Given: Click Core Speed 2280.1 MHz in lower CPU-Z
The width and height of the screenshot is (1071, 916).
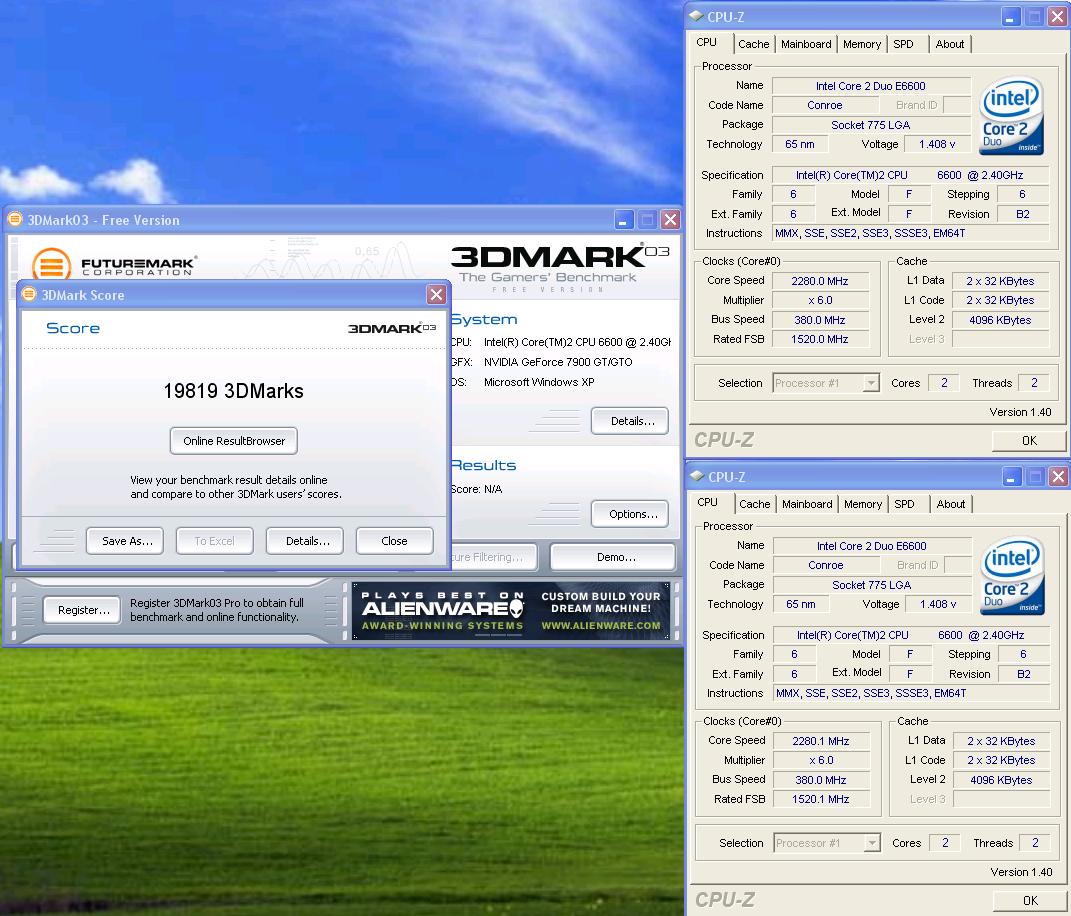Looking at the screenshot, I should coord(821,740).
